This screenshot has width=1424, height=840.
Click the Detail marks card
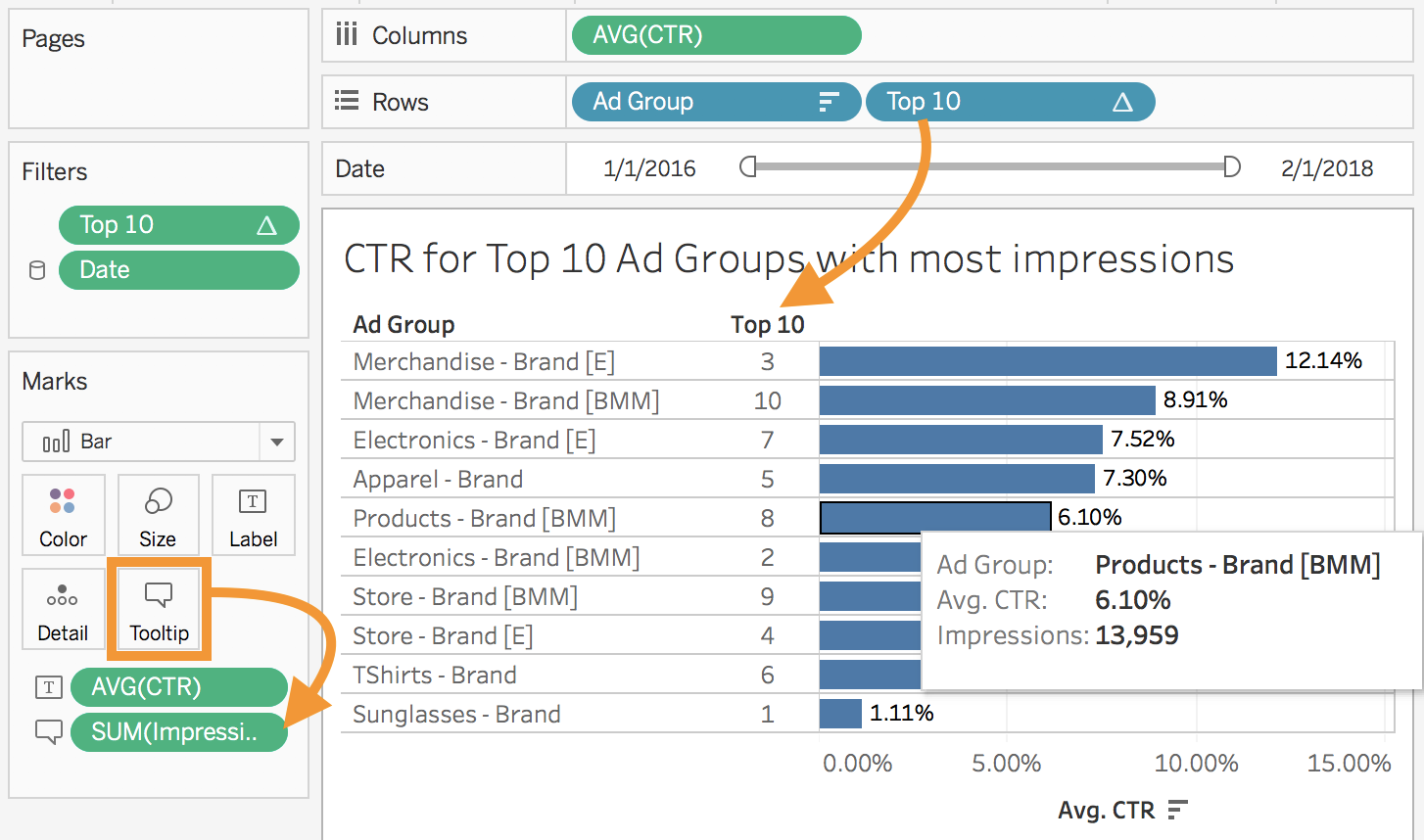pyautogui.click(x=63, y=609)
